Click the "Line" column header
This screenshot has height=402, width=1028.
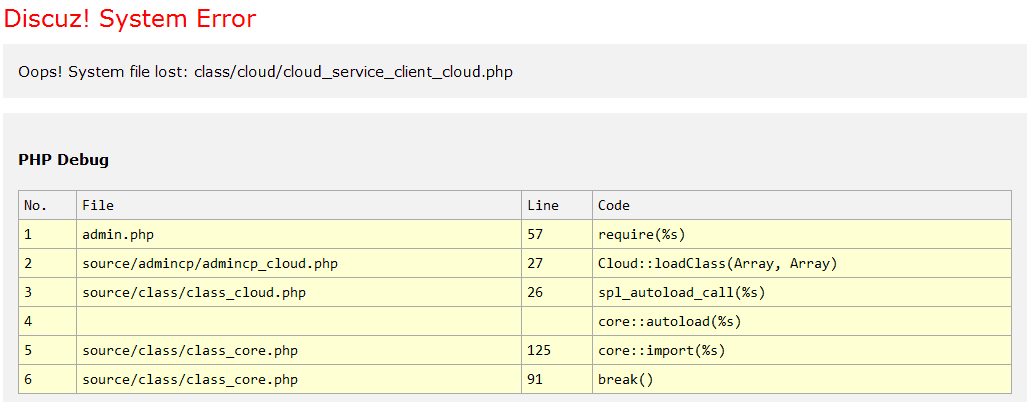coord(557,205)
